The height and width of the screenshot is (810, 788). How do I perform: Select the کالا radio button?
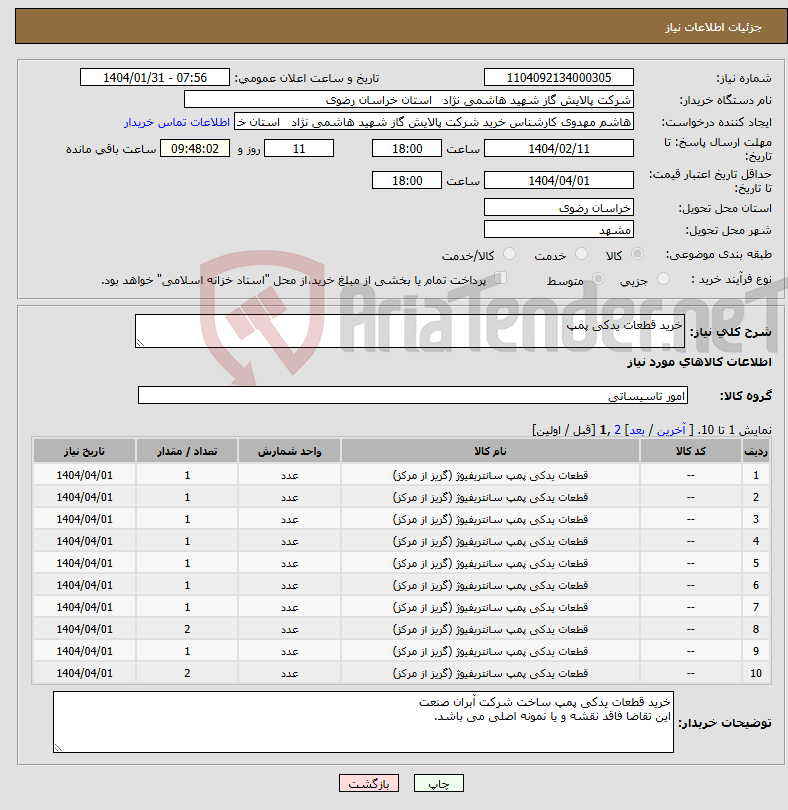tap(637, 254)
